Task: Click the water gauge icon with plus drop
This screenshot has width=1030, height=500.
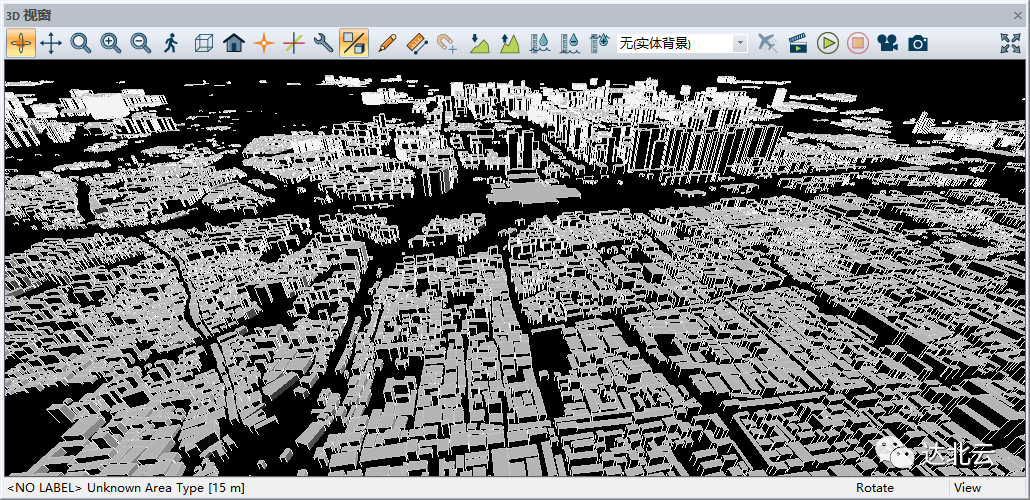Action: click(x=600, y=43)
